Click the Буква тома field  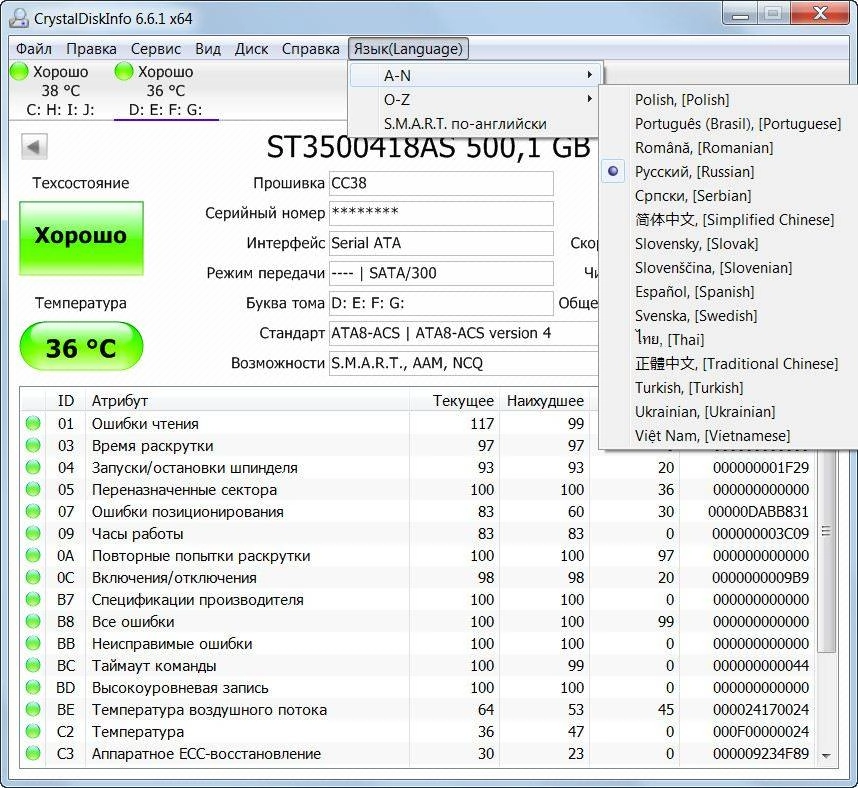pyautogui.click(x=441, y=303)
